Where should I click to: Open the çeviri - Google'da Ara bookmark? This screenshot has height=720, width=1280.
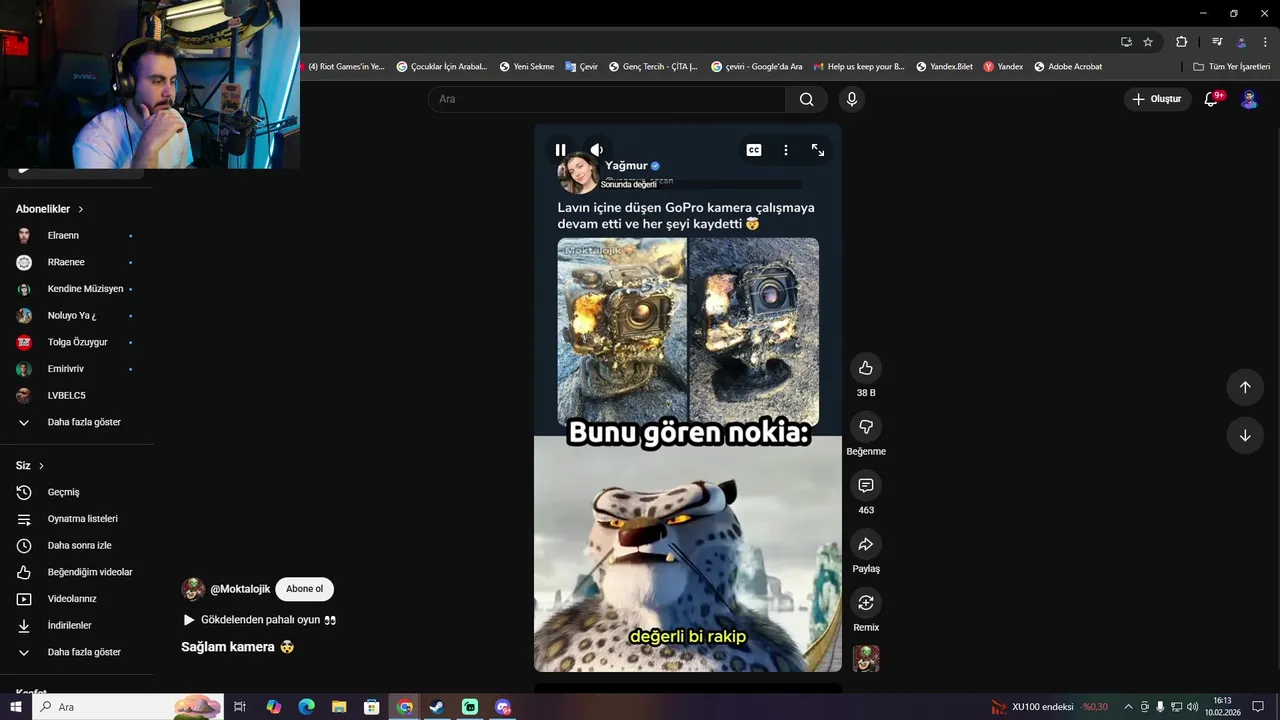[757, 67]
